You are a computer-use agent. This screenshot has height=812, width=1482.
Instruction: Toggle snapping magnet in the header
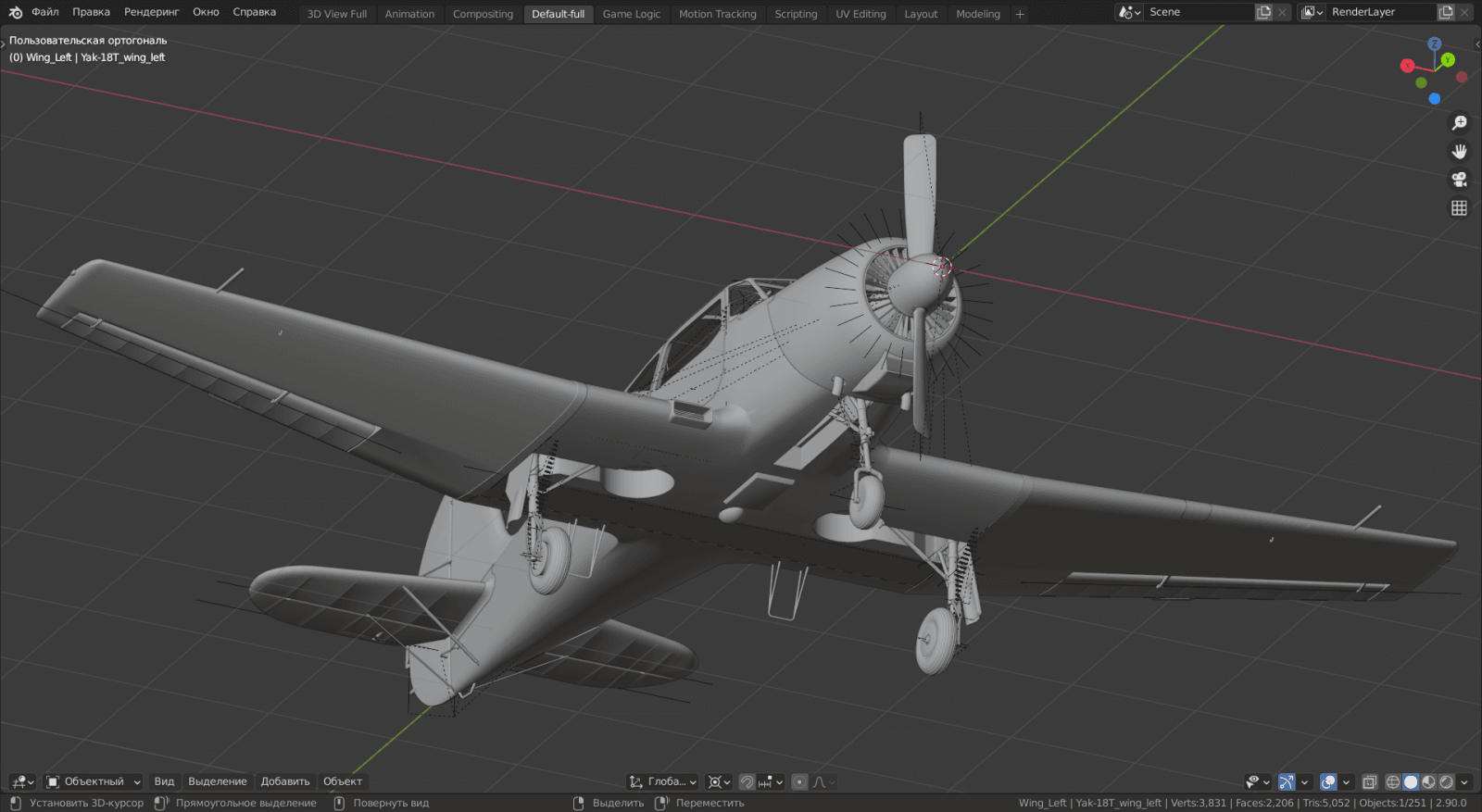pyautogui.click(x=747, y=782)
